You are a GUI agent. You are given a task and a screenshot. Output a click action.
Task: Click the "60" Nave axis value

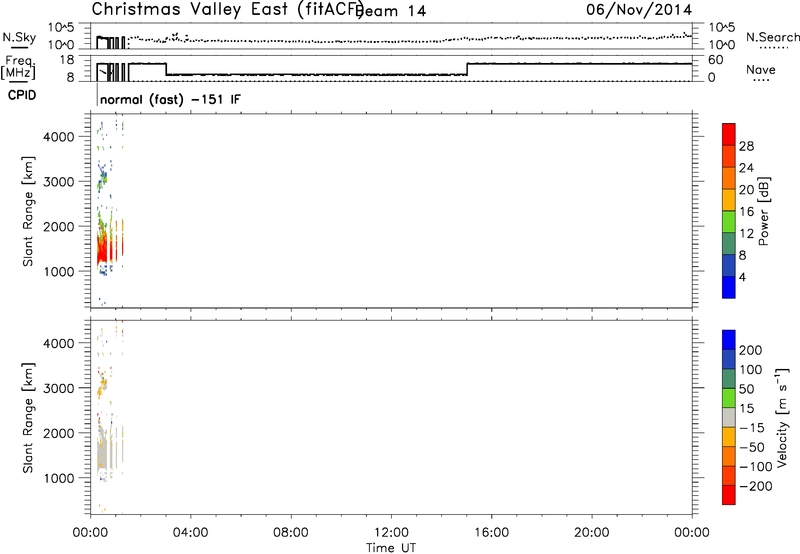716,60
